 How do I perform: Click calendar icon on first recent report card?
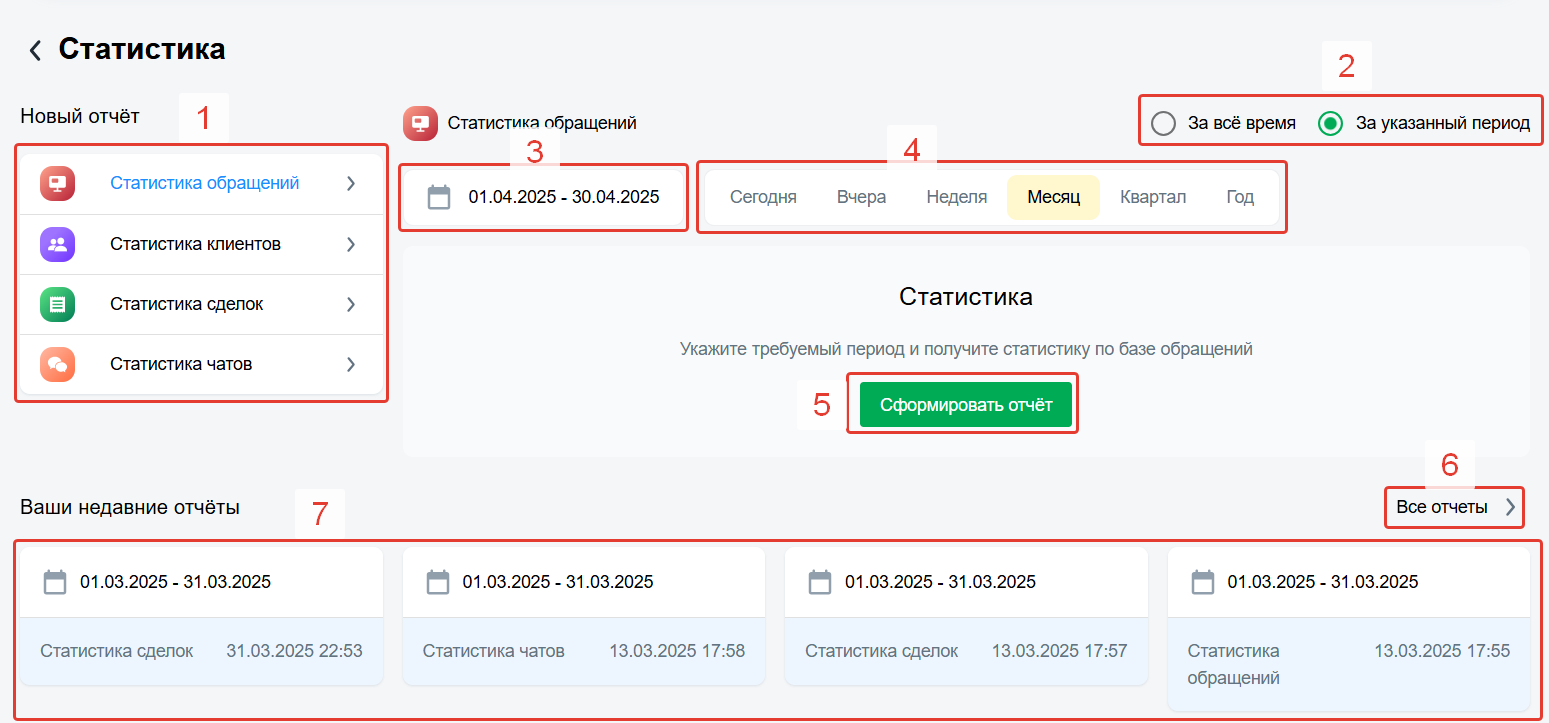pos(55,582)
